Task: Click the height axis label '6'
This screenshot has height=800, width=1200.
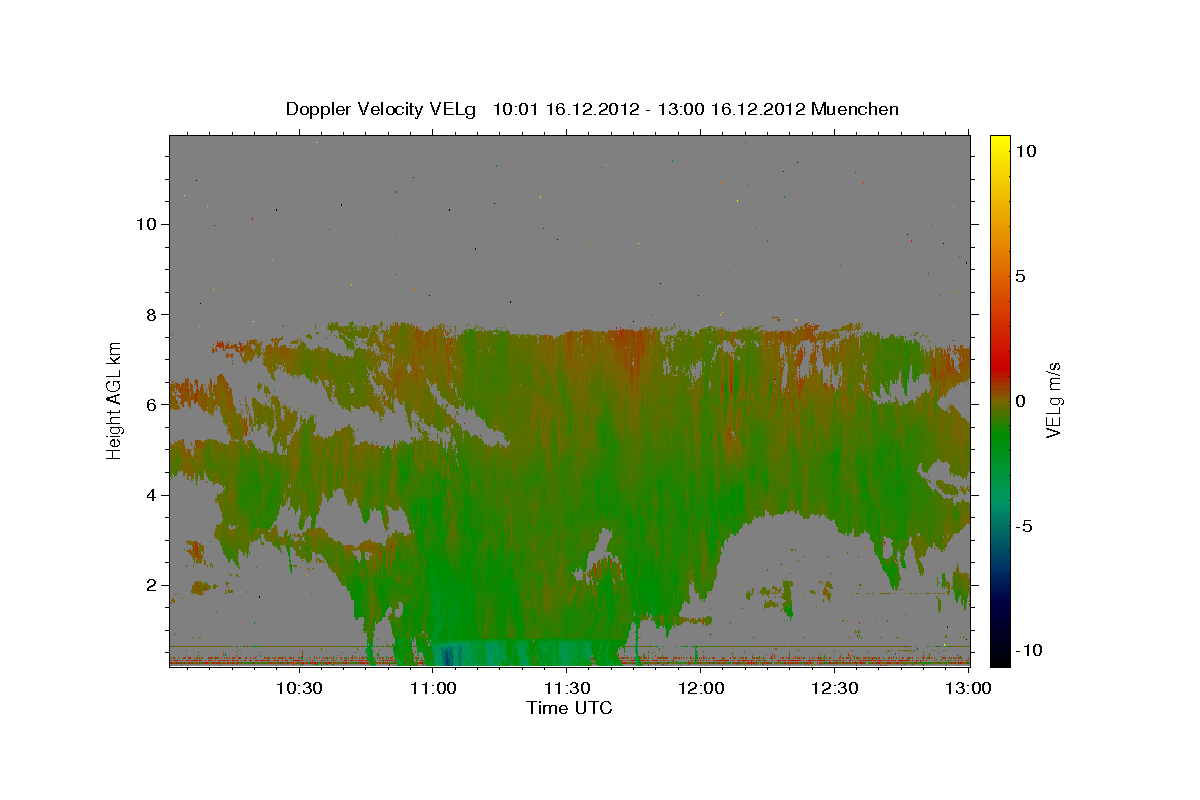Action: click(x=151, y=404)
